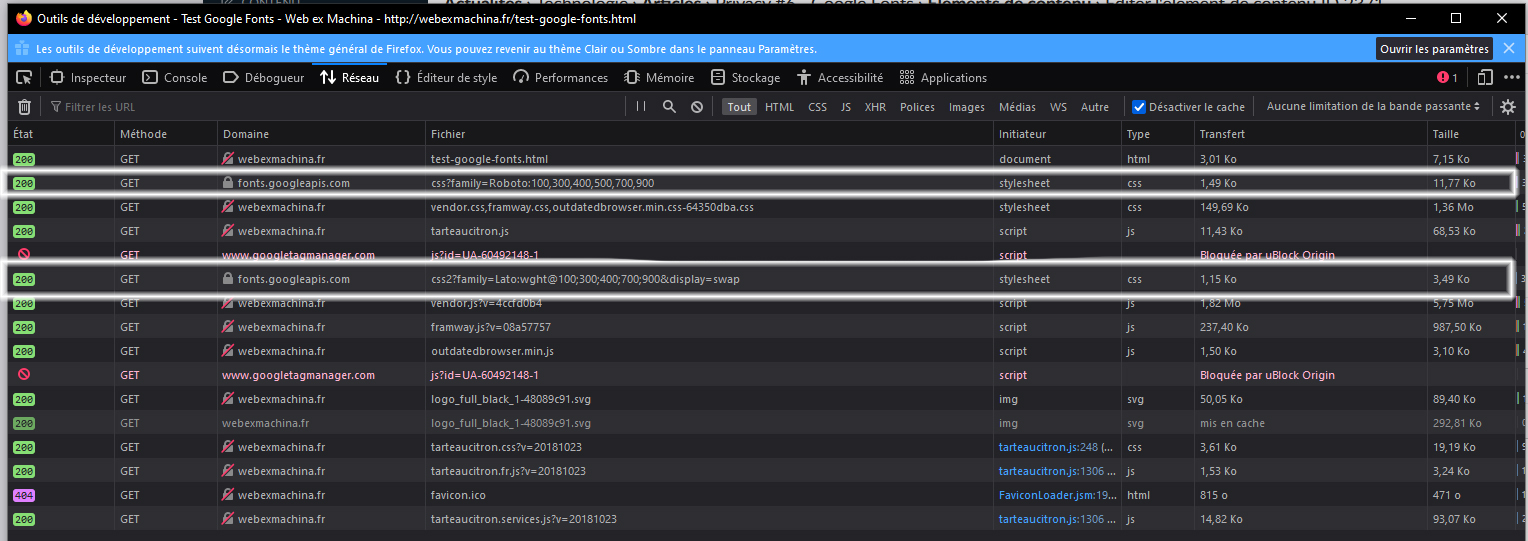This screenshot has width=1528, height=541.
Task: Select the tarteaucitron.services.js request
Action: click(x=762, y=519)
